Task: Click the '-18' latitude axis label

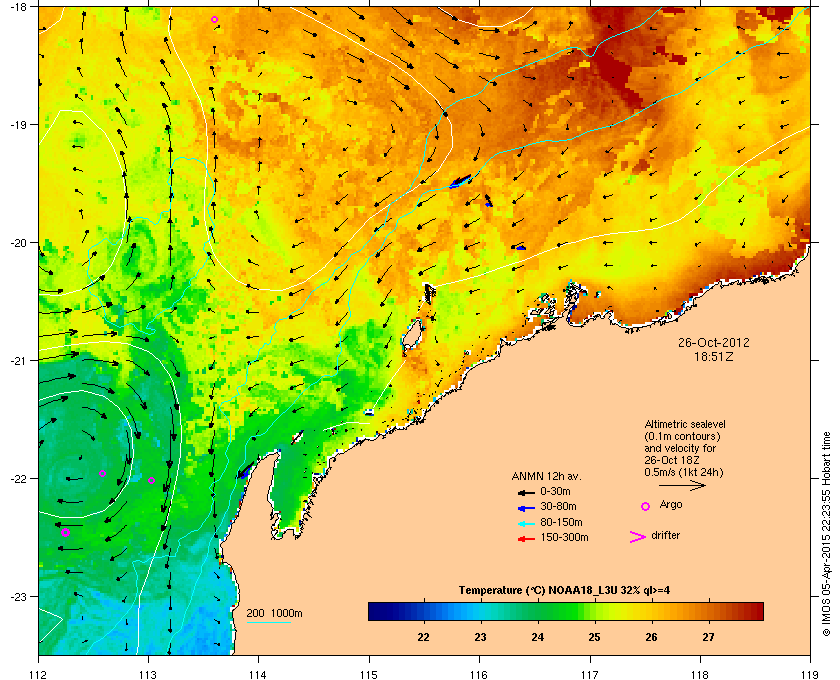Action: point(18,6)
